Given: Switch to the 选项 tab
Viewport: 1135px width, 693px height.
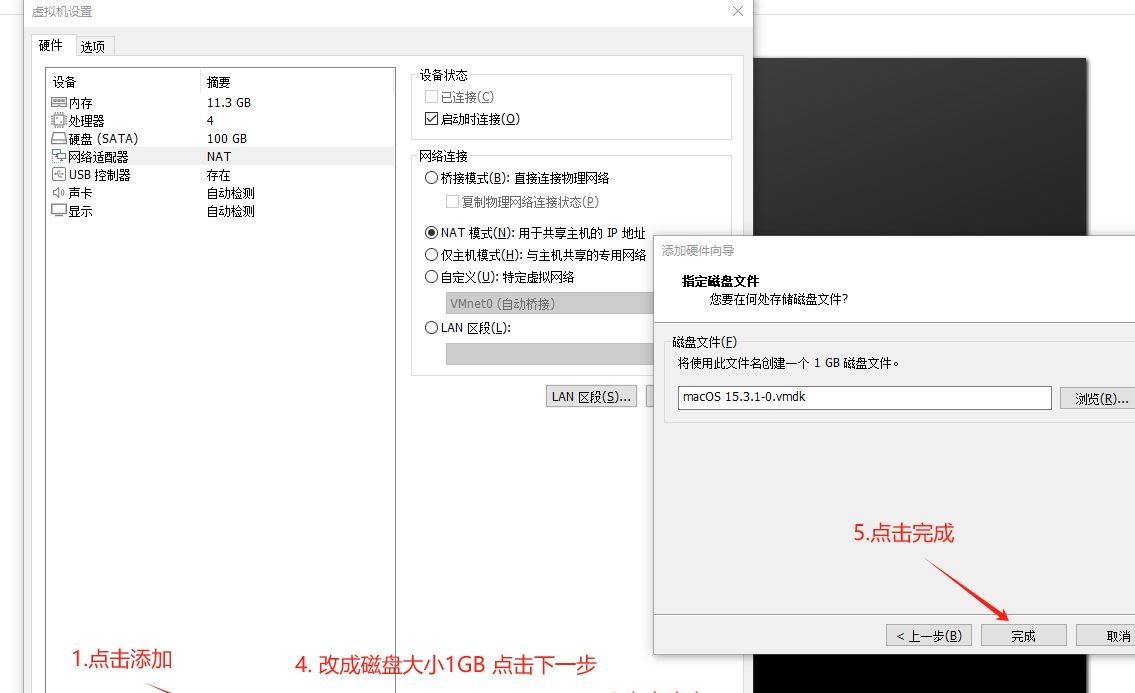Looking at the screenshot, I should pyautogui.click(x=93, y=46).
